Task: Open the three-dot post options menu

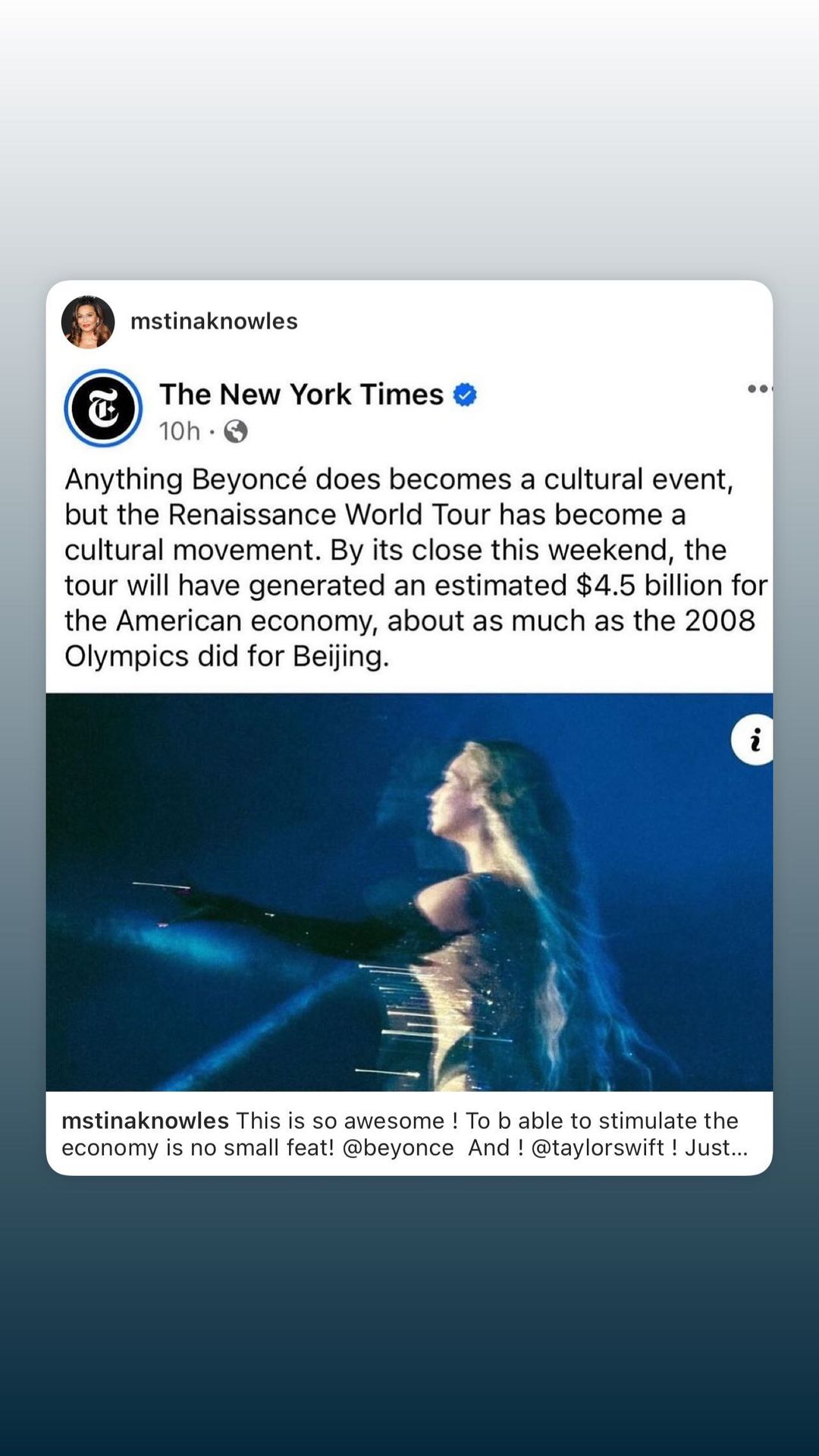Action: coord(759,388)
